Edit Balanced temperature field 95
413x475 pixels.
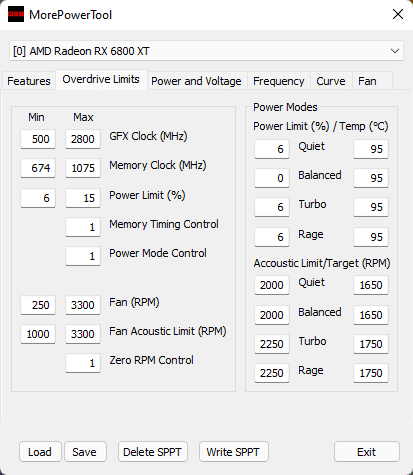(371, 178)
